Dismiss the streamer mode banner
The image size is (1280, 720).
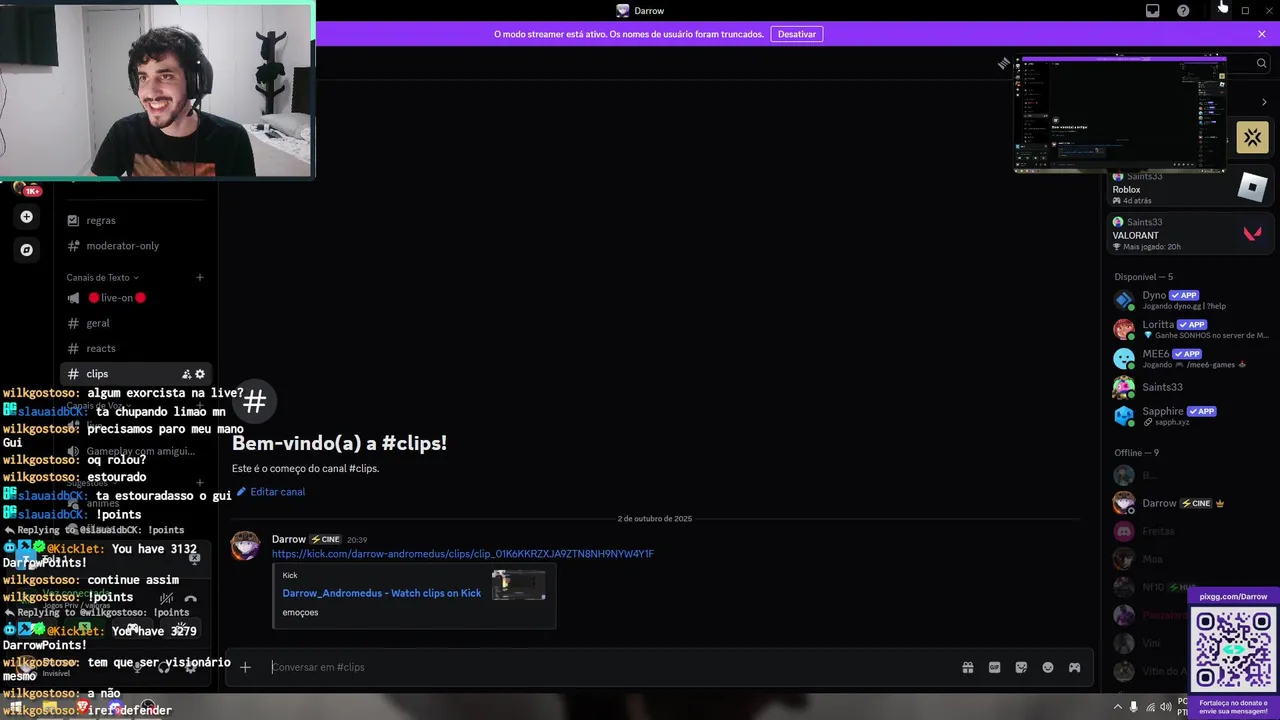1262,34
